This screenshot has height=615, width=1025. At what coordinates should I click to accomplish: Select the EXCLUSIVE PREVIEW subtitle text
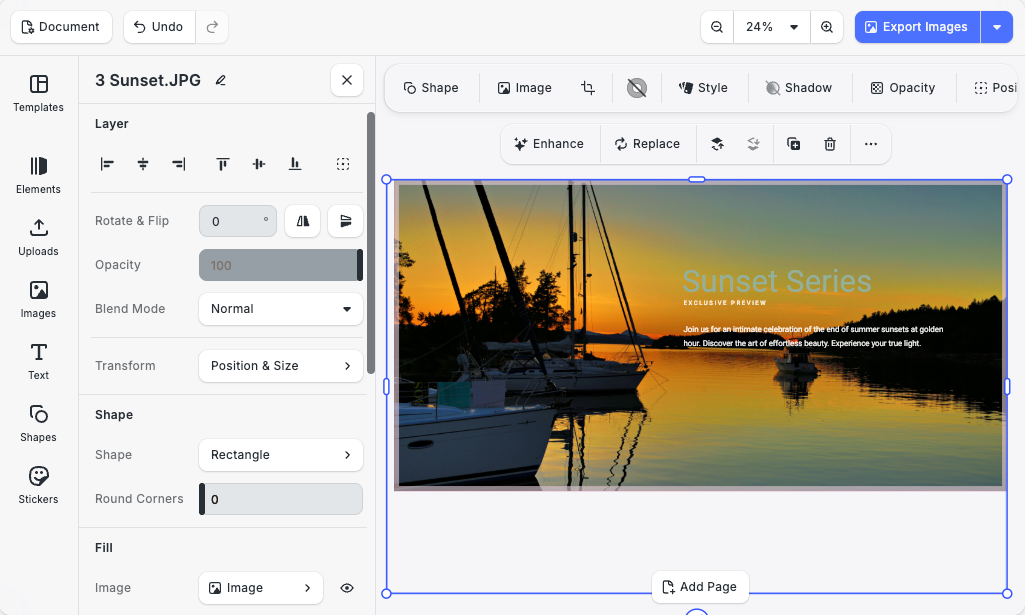[724, 303]
